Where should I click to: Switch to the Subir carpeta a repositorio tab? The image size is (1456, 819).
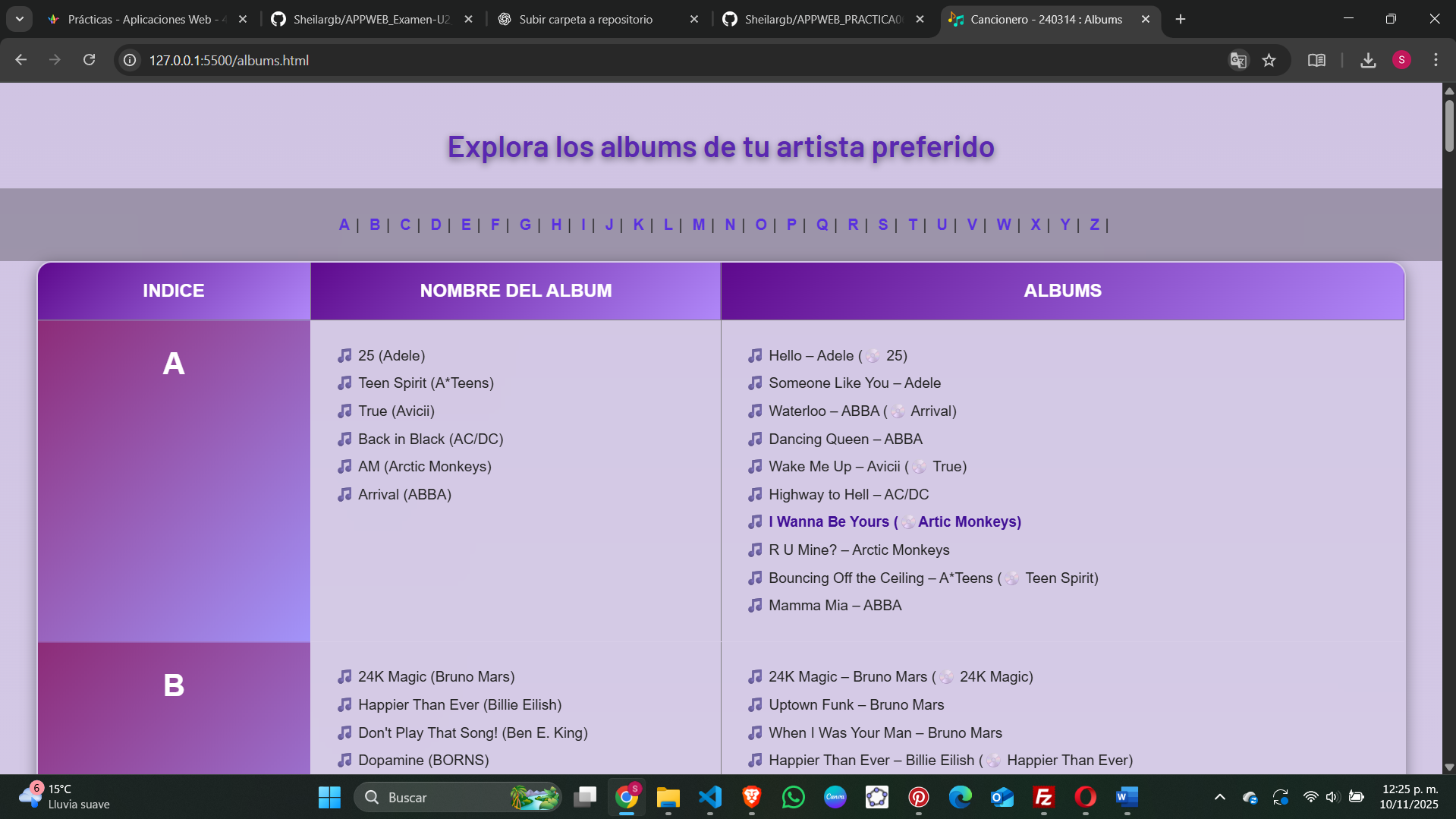[585, 20]
